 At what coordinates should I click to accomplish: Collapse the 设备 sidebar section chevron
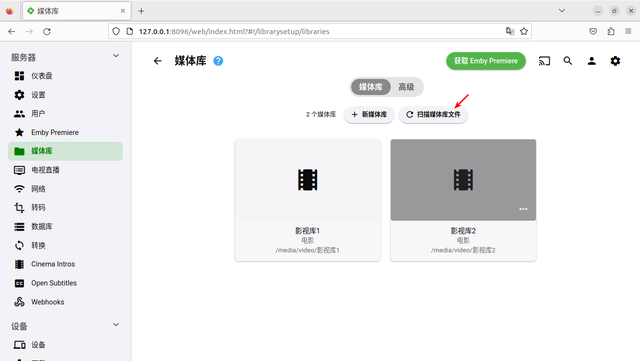[116, 325]
